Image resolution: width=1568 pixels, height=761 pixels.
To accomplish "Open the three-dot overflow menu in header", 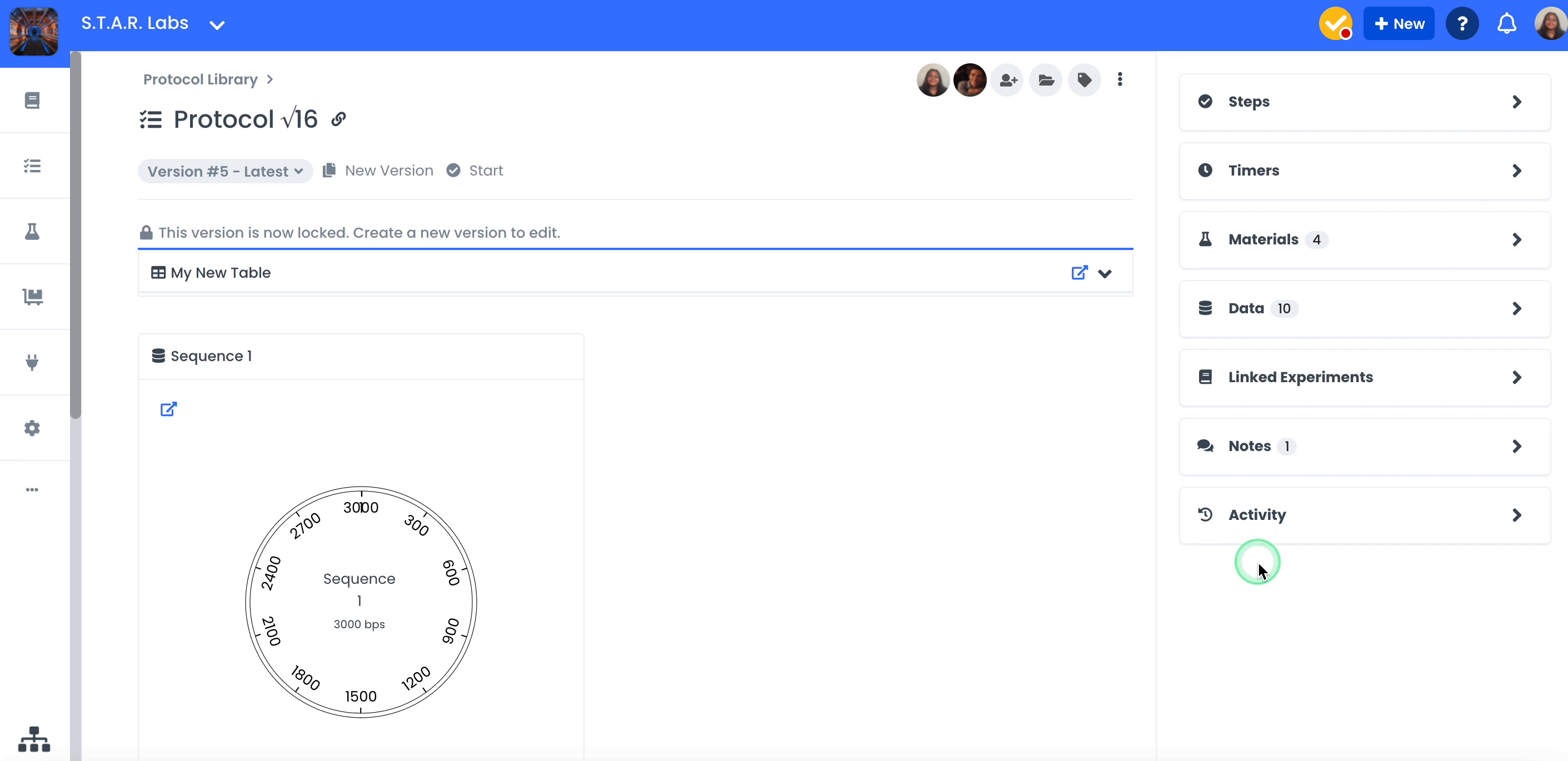I will pos(1120,79).
